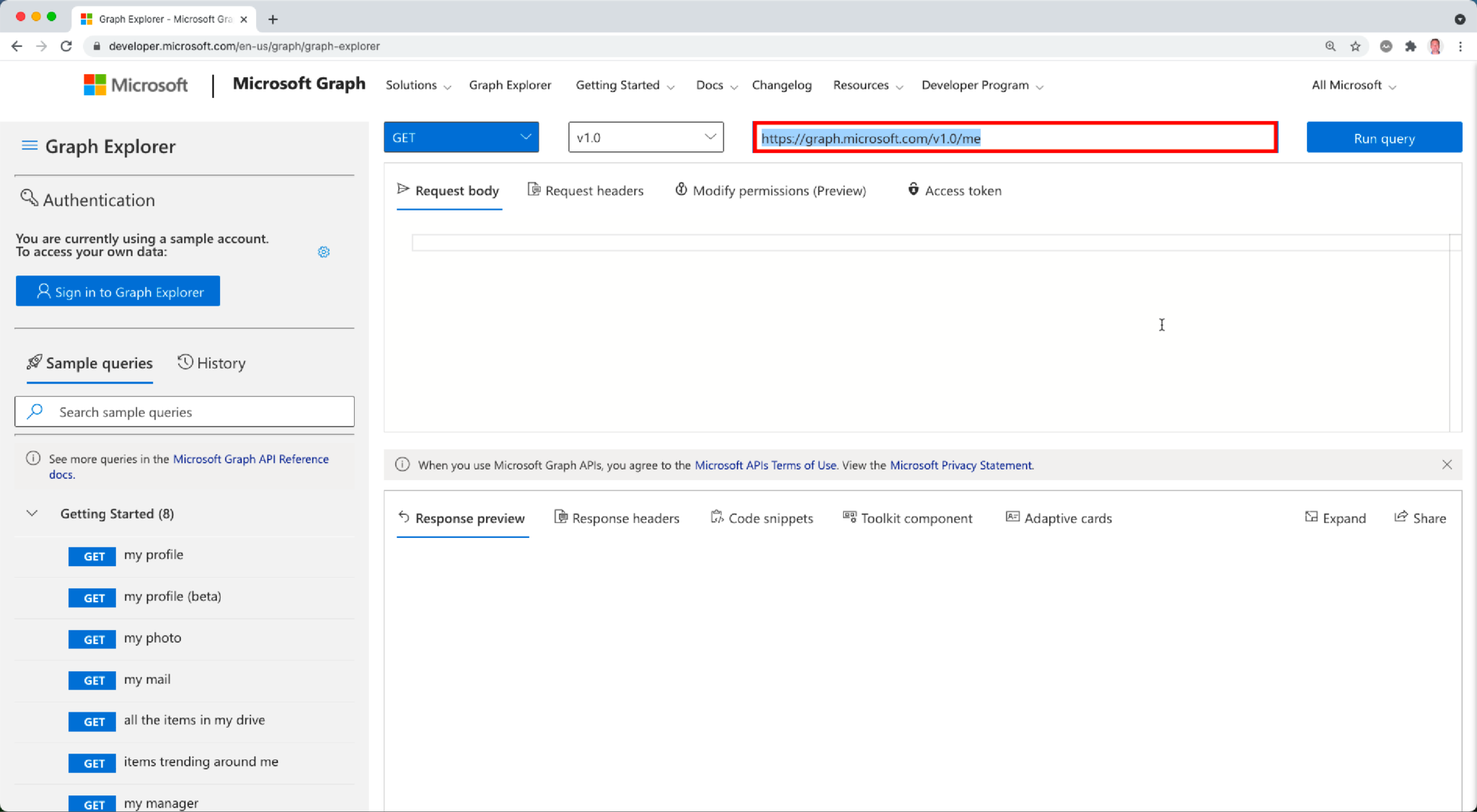
Task: Open the Toolkit component view
Action: pos(907,518)
